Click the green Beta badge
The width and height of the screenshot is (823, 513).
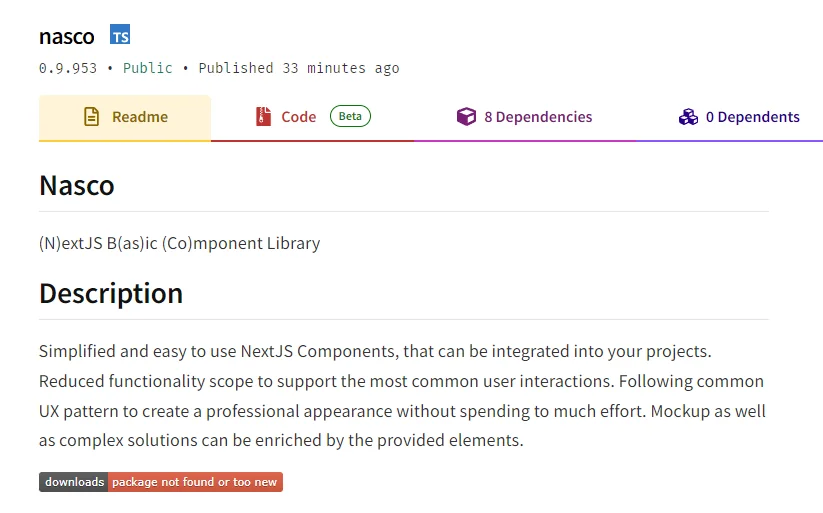(350, 116)
